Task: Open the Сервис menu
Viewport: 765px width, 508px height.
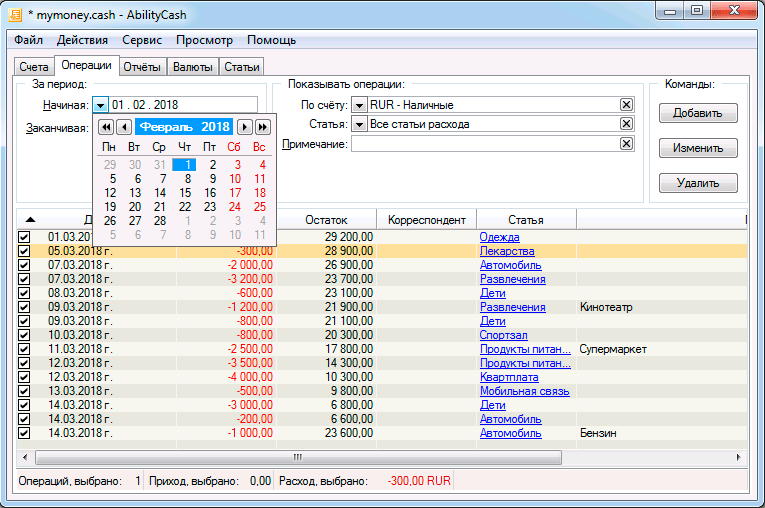Action: [x=142, y=40]
